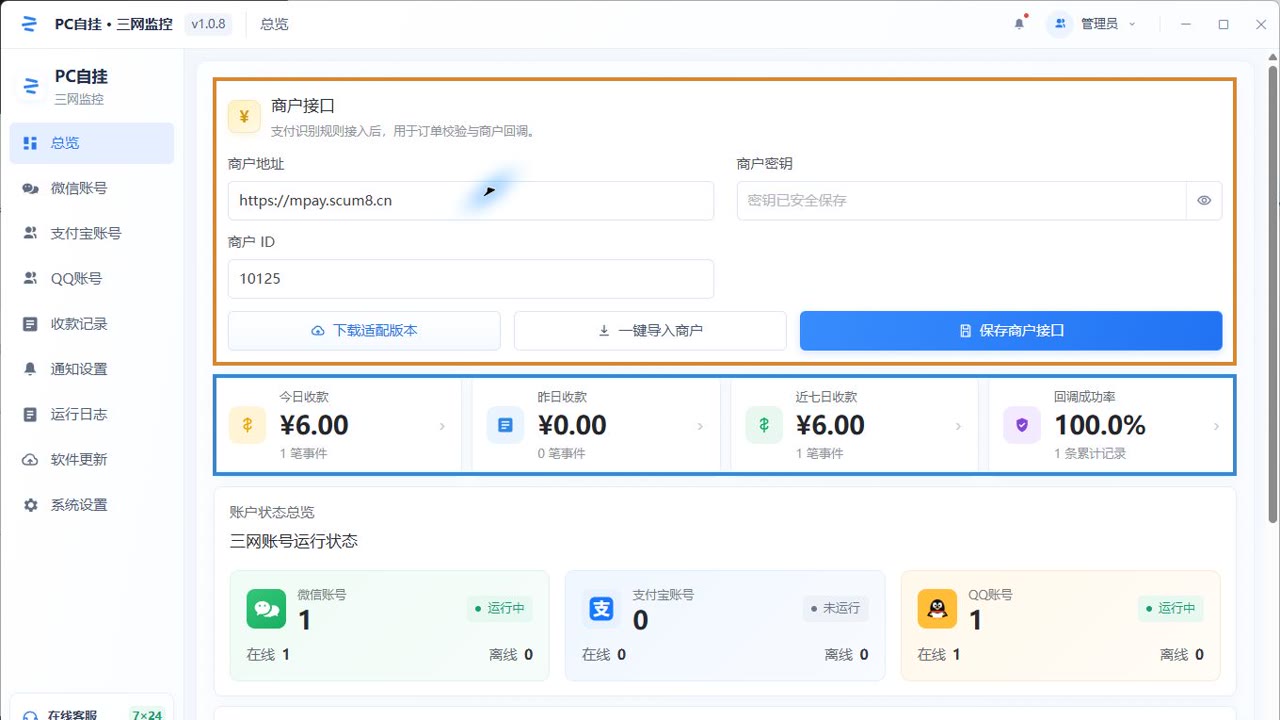
Task: Click the 商户密钥 input field
Action: pyautogui.click(x=961, y=200)
